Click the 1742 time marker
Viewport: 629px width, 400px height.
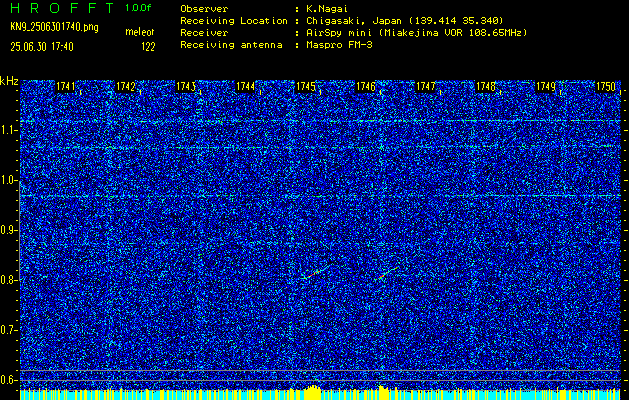(x=126, y=86)
